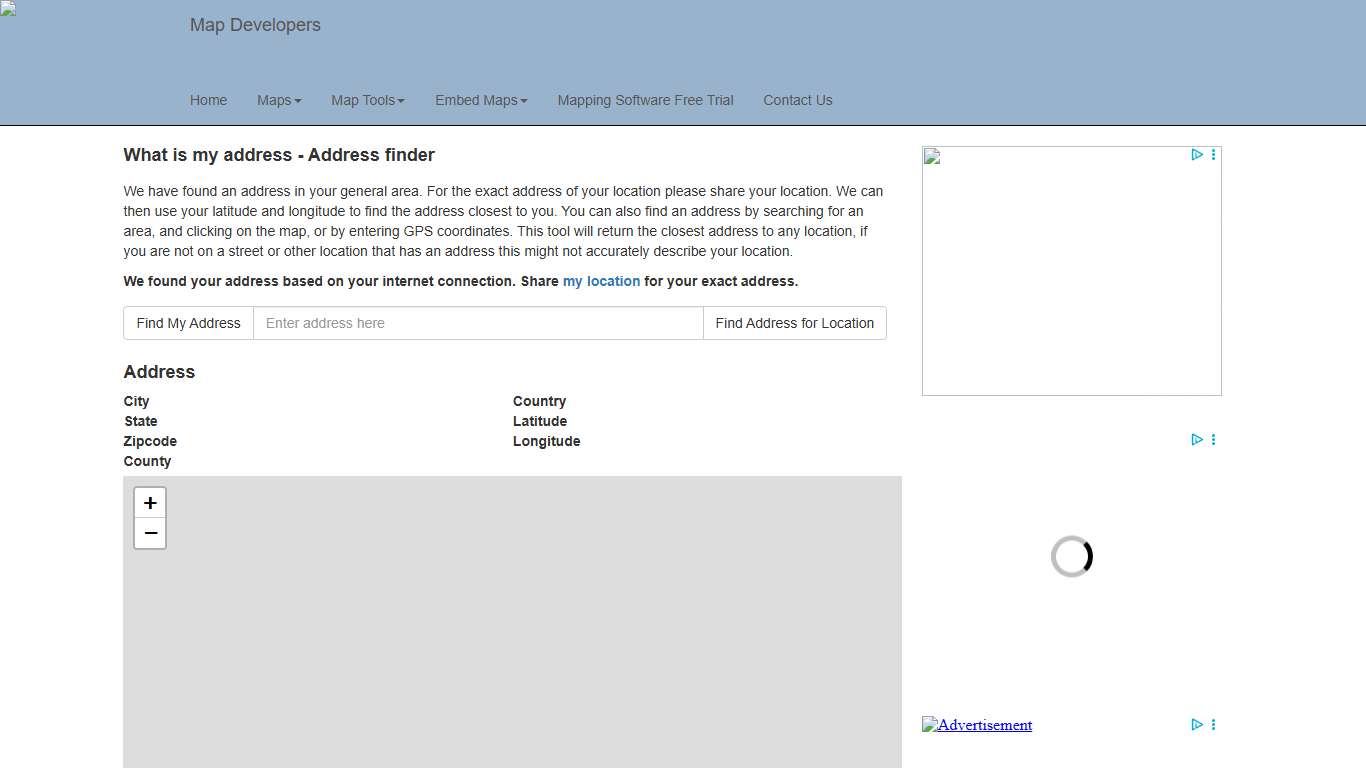Zoom out on the map

tap(149, 533)
